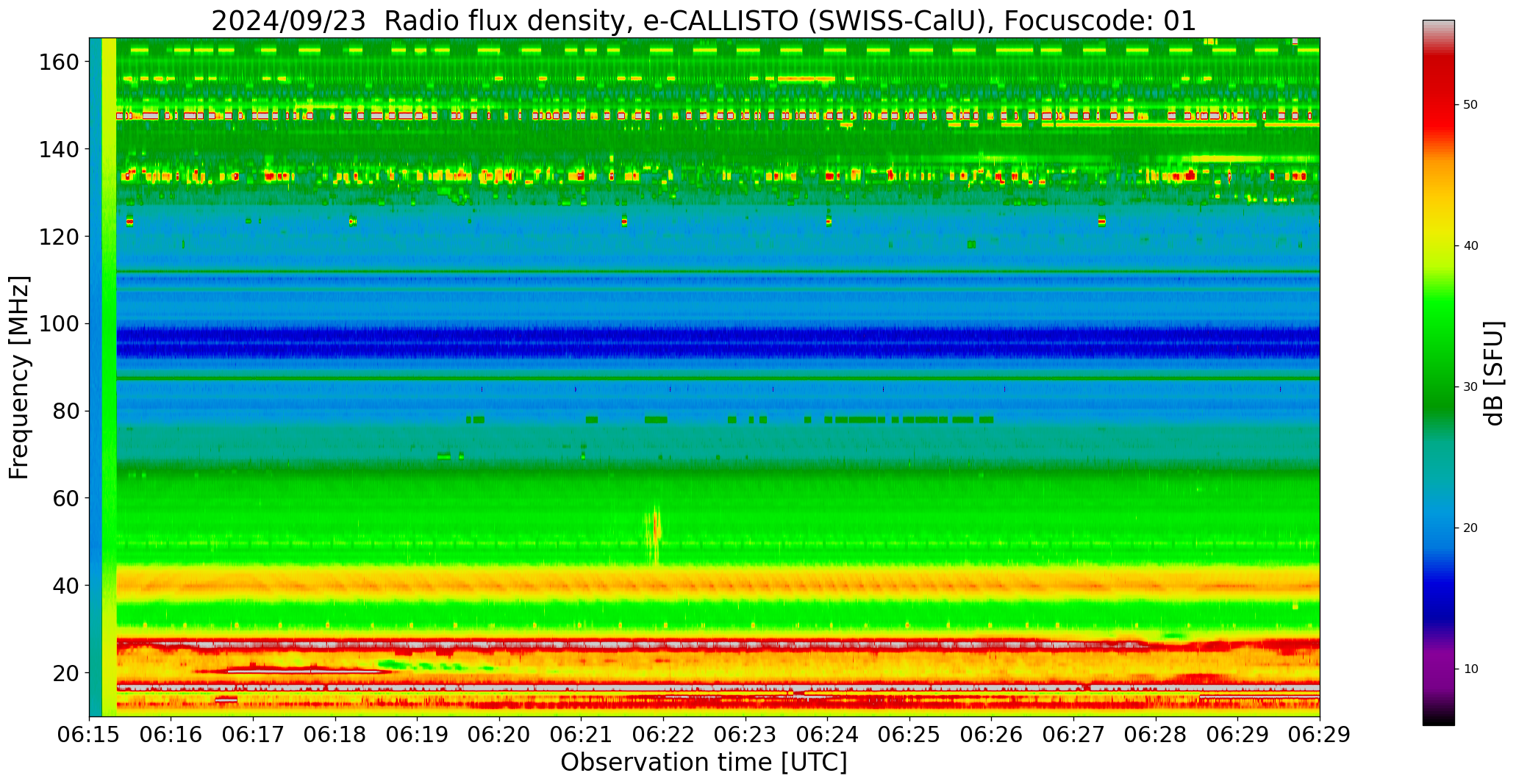Image resolution: width=1516 pixels, height=784 pixels.
Task: Click the plot title mentioning e-CALLISTO
Action: (704, 21)
